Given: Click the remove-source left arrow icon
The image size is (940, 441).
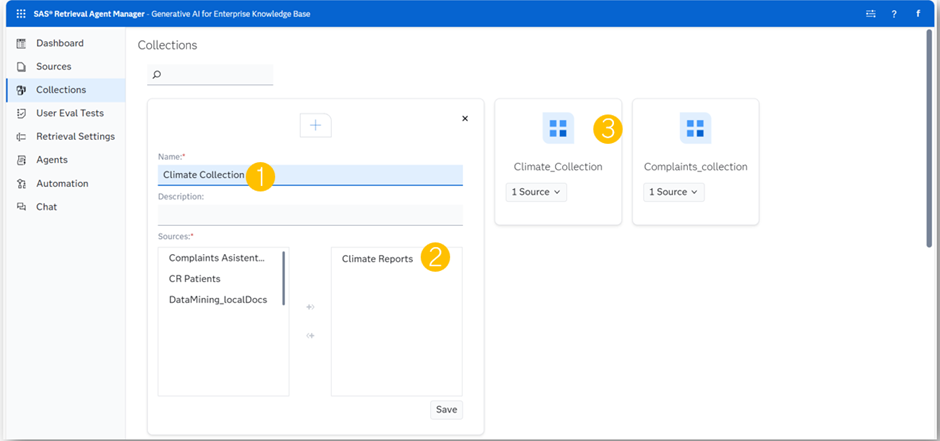Looking at the screenshot, I should 310,336.
